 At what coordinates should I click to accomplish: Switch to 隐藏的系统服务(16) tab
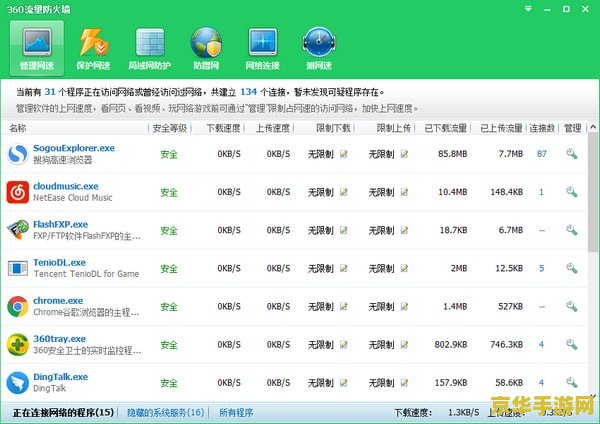click(166, 413)
